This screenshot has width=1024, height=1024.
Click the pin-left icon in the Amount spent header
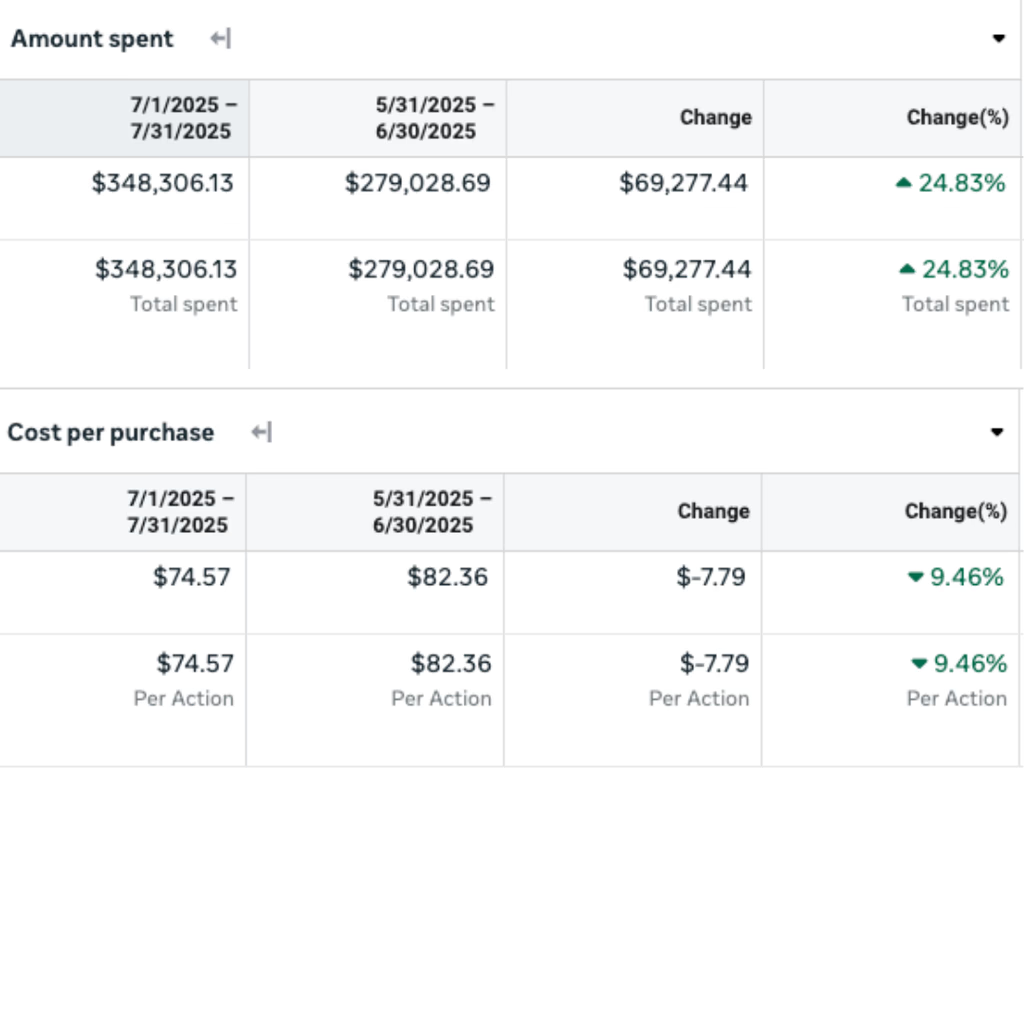pyautogui.click(x=218, y=39)
